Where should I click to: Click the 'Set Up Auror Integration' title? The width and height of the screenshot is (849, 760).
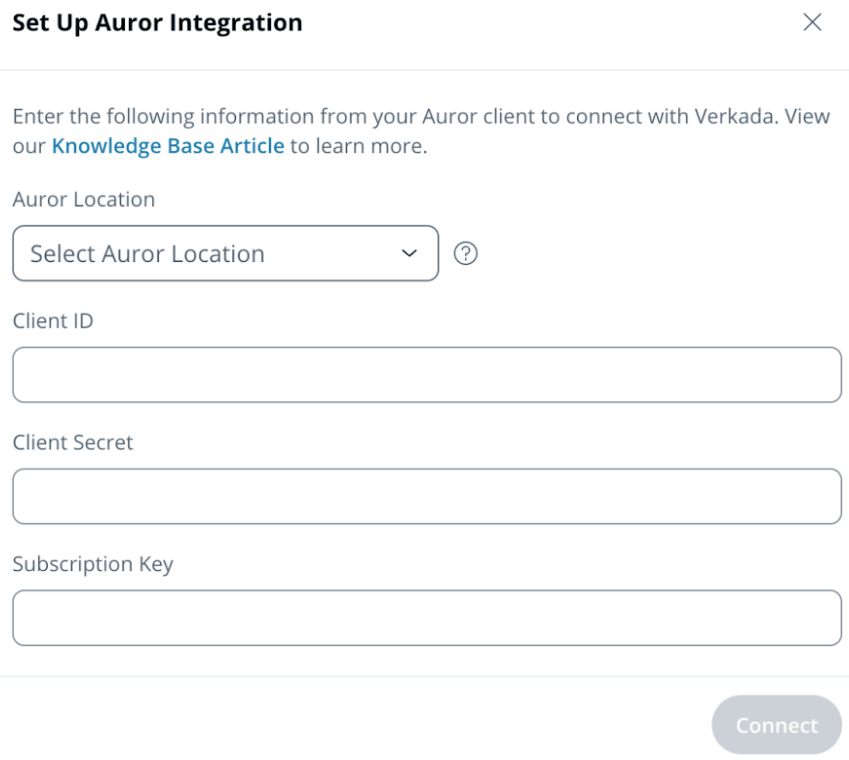[157, 22]
